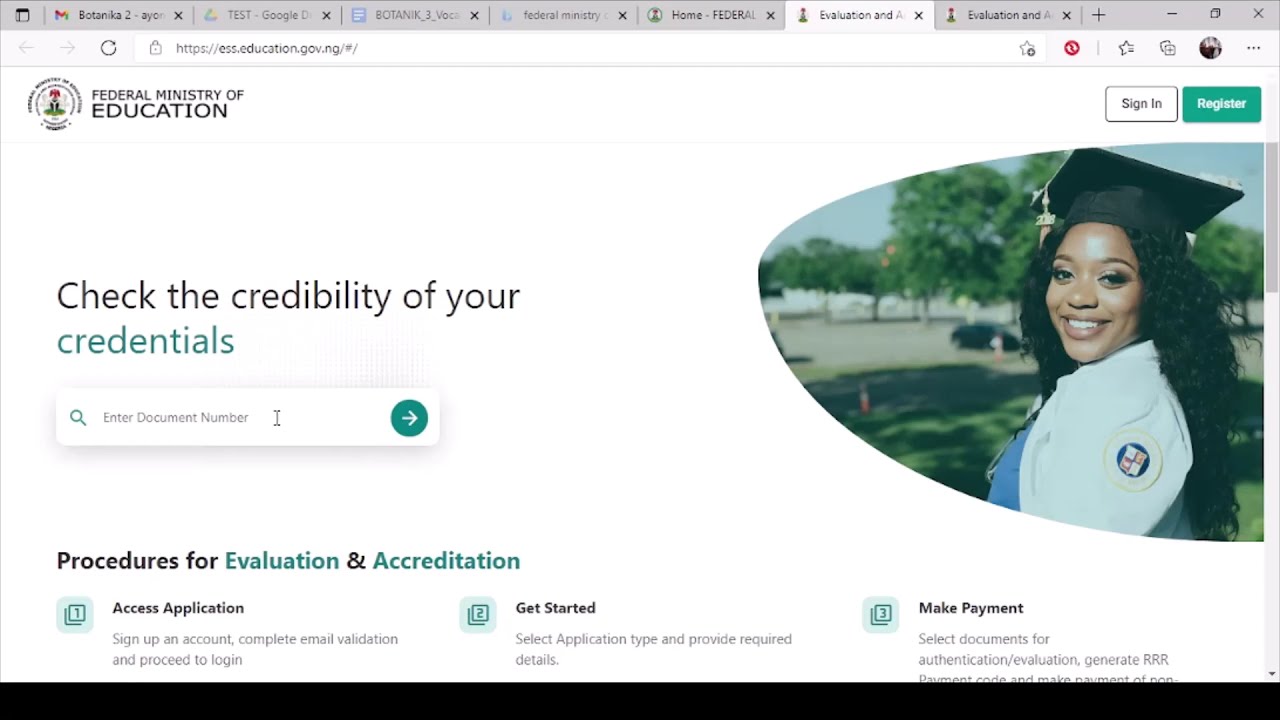Image resolution: width=1280 pixels, height=720 pixels.
Task: Go back using the browser back arrow
Action: [x=27, y=48]
